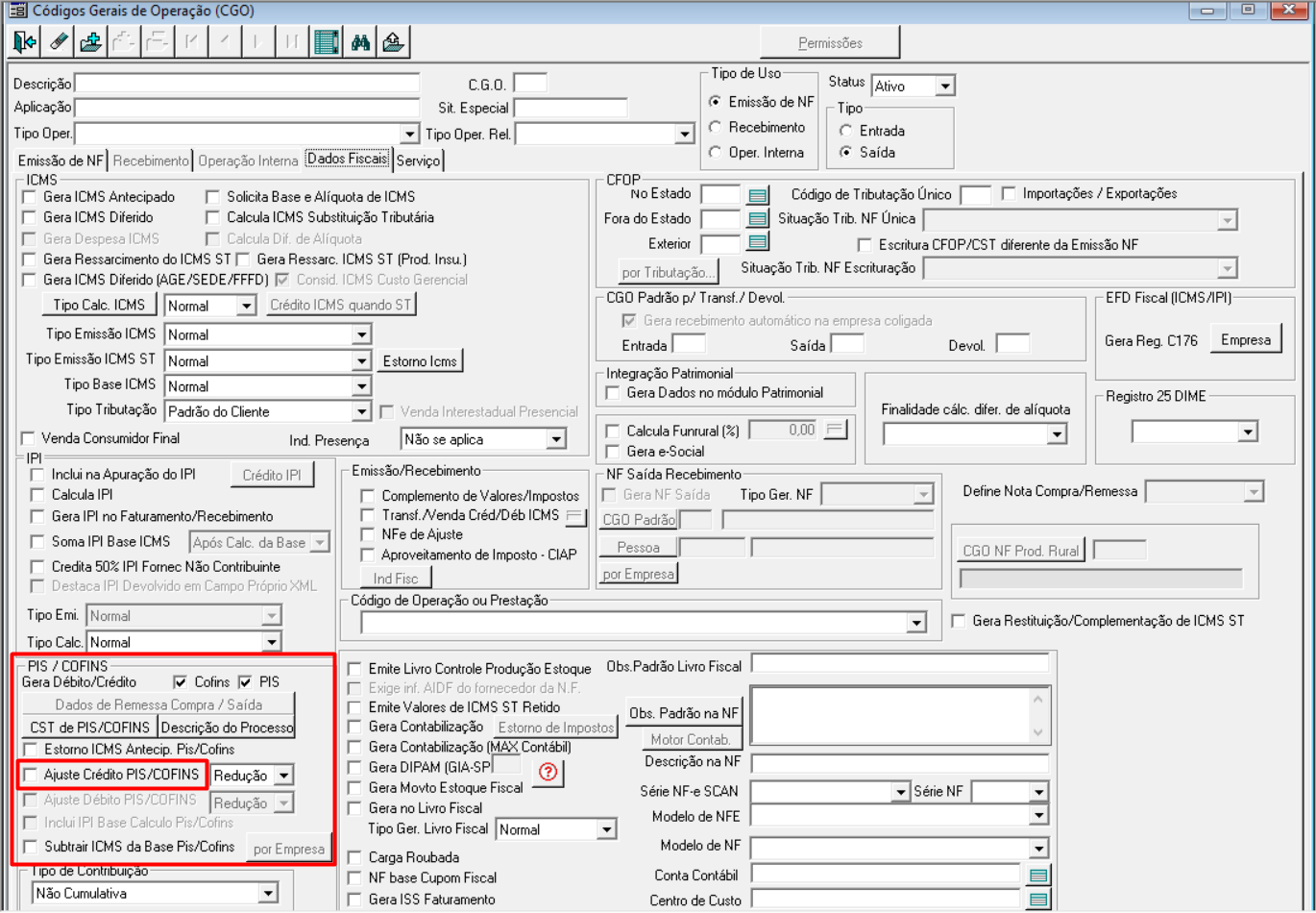The height and width of the screenshot is (913, 1316).
Task: Open Tipo Ger. Livro Fiscal dropdown
Action: click(606, 829)
